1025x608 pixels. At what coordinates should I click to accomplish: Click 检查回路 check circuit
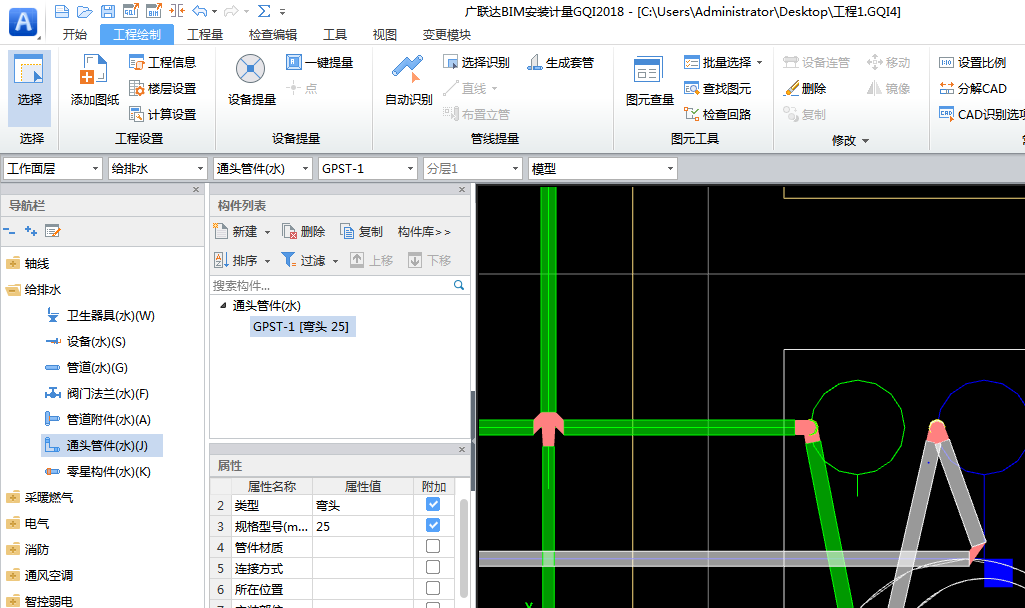coord(718,114)
